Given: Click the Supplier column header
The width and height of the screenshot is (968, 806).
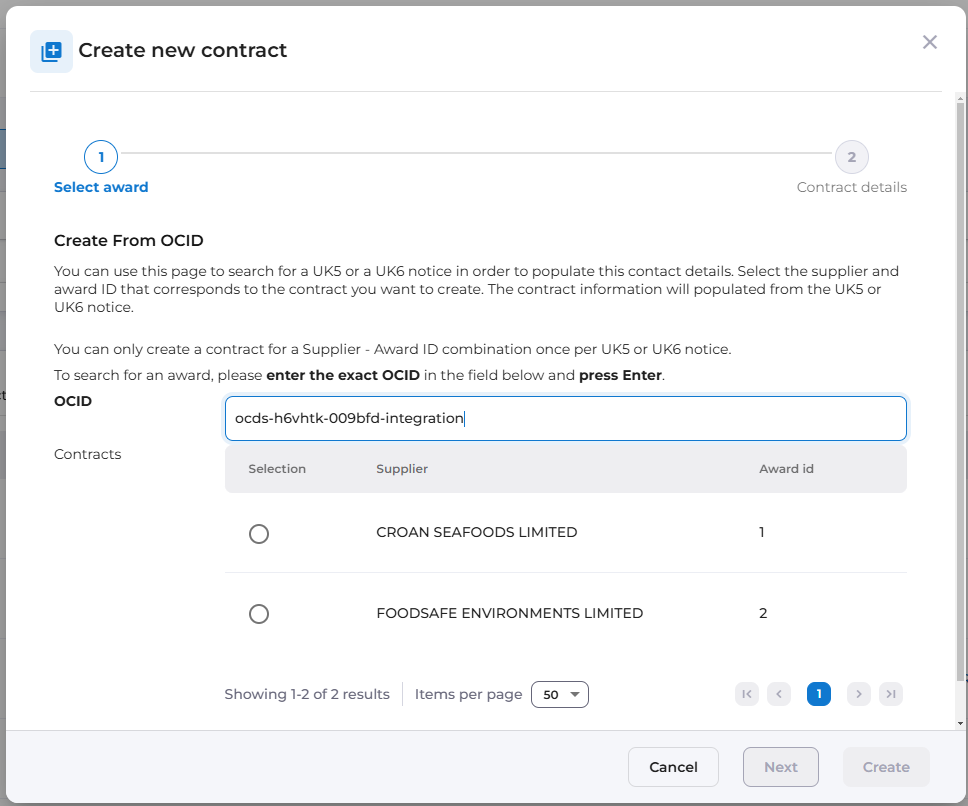Looking at the screenshot, I should coord(402,469).
